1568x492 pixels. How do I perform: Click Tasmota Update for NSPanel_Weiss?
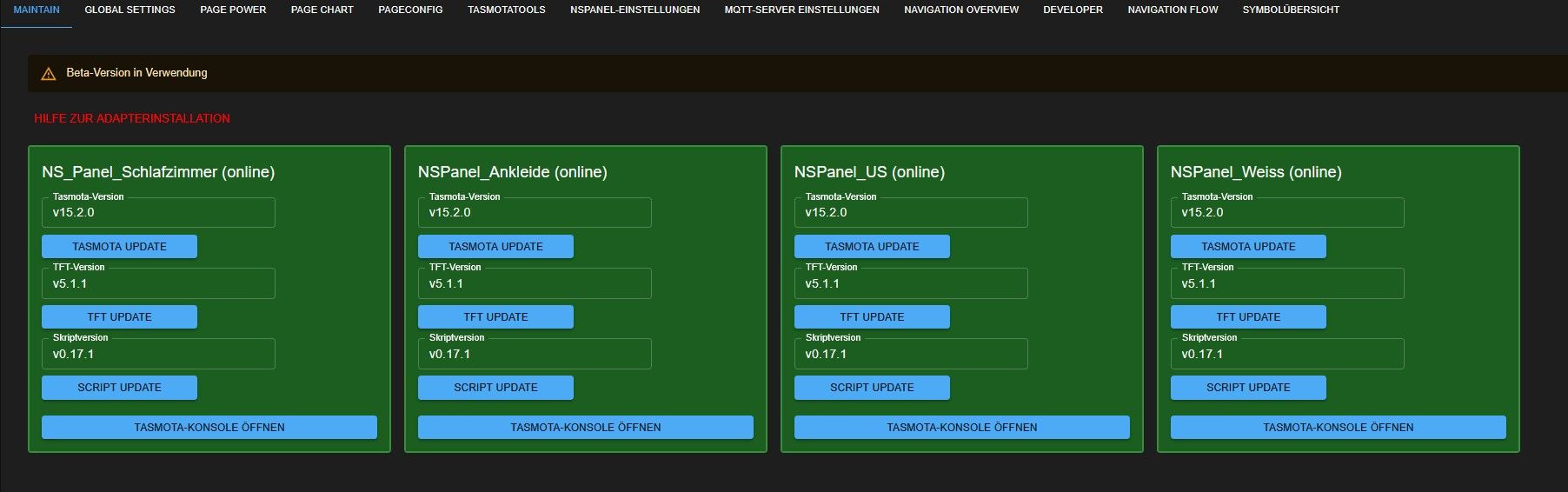[x=1248, y=246]
